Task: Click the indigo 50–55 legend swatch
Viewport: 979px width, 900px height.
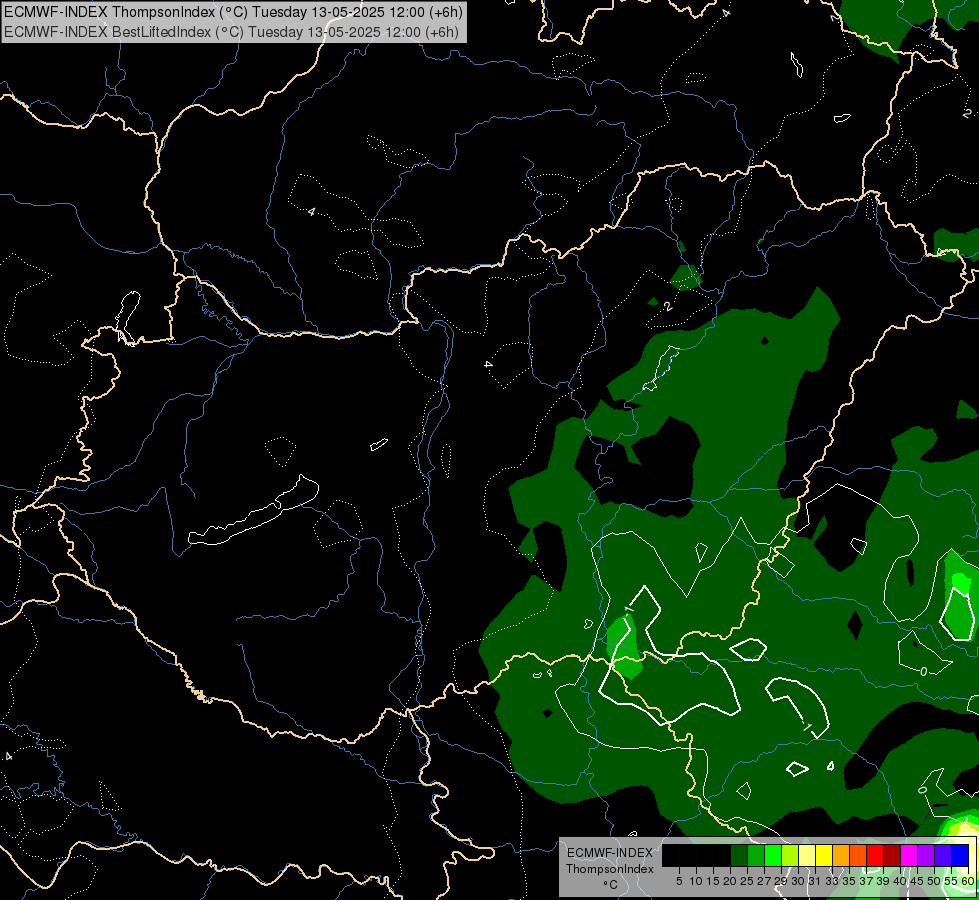Action: (x=943, y=855)
